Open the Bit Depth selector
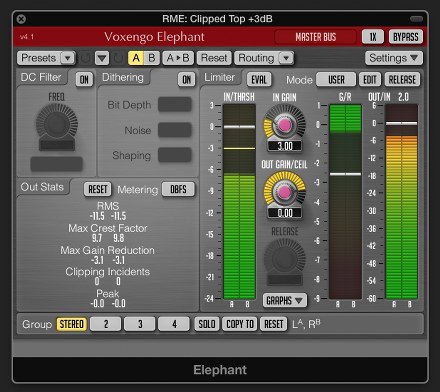 pos(175,104)
